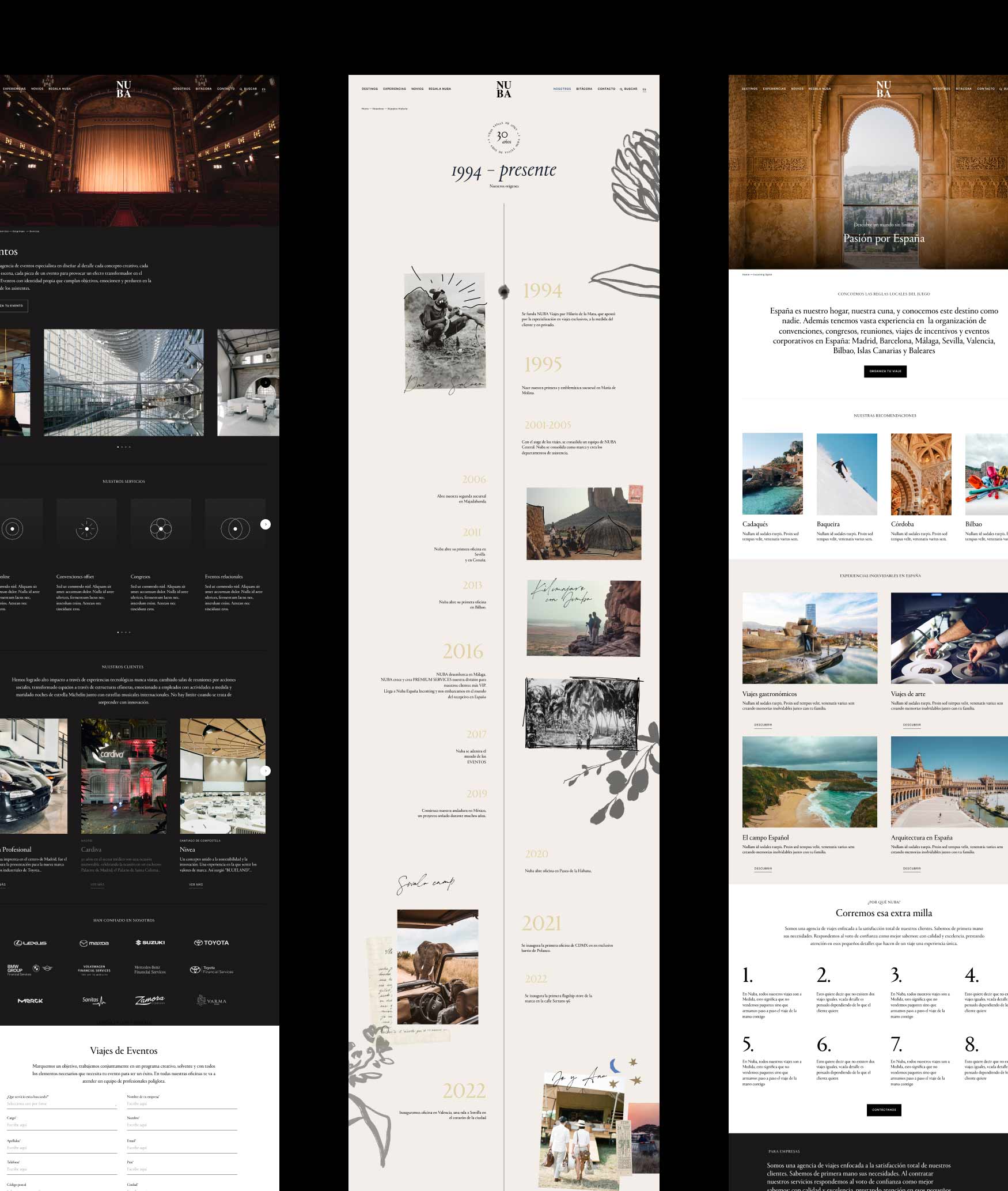
Task: Select the Congresos service icon
Action: (x=161, y=528)
